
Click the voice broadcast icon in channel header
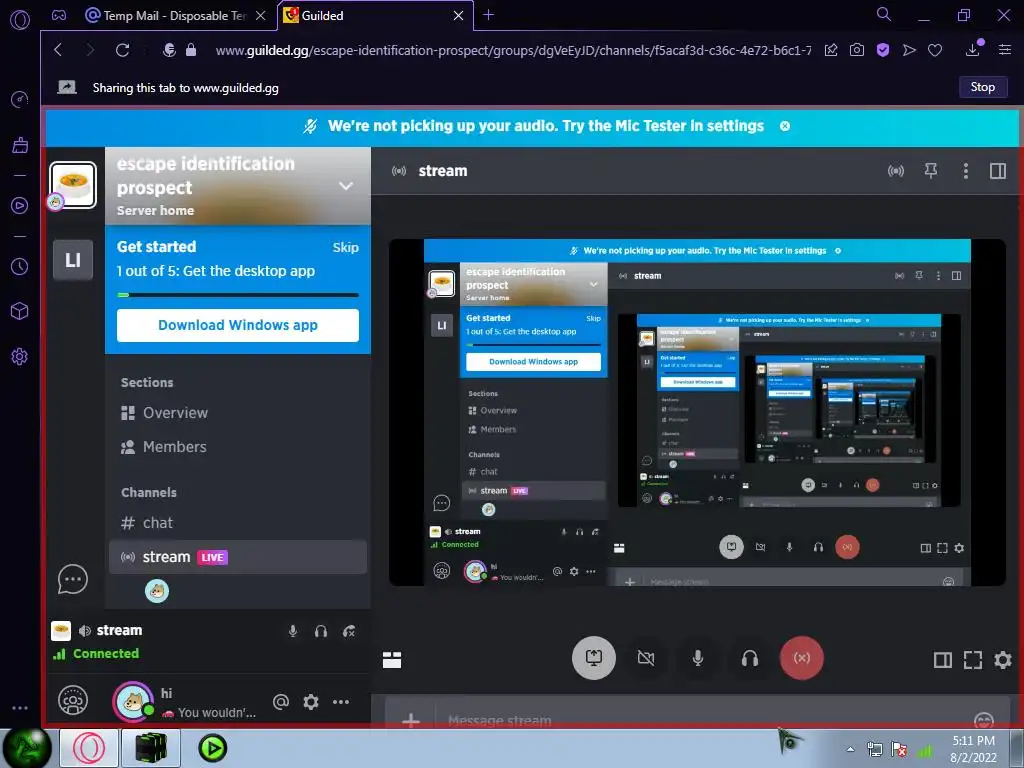pos(896,171)
